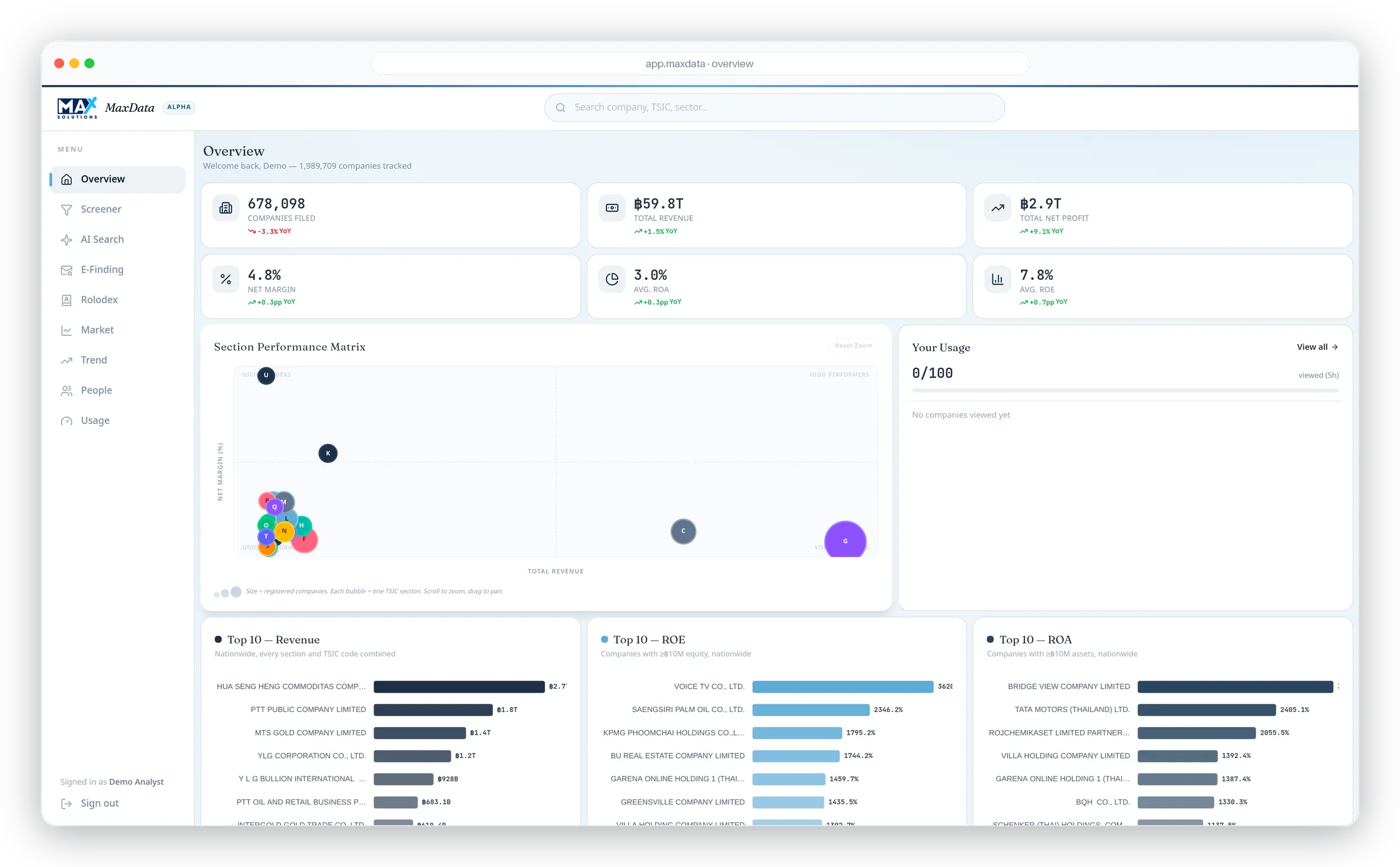Click the People icon in sidebar
This screenshot has height=867, width=1400.
click(66, 391)
